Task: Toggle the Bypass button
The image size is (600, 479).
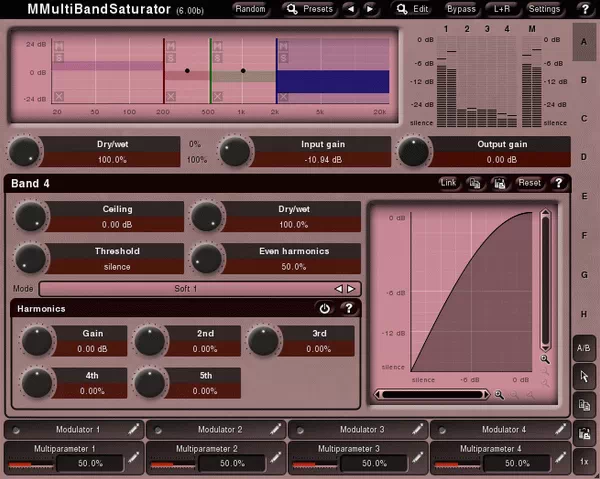Action: 461,9
